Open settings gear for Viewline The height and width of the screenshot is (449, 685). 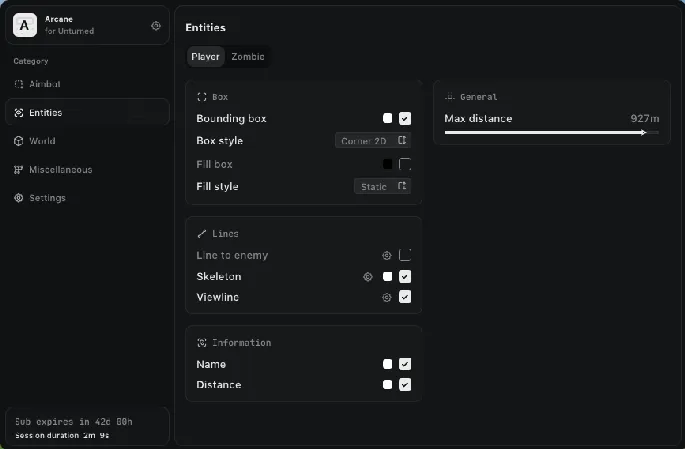[386, 298]
